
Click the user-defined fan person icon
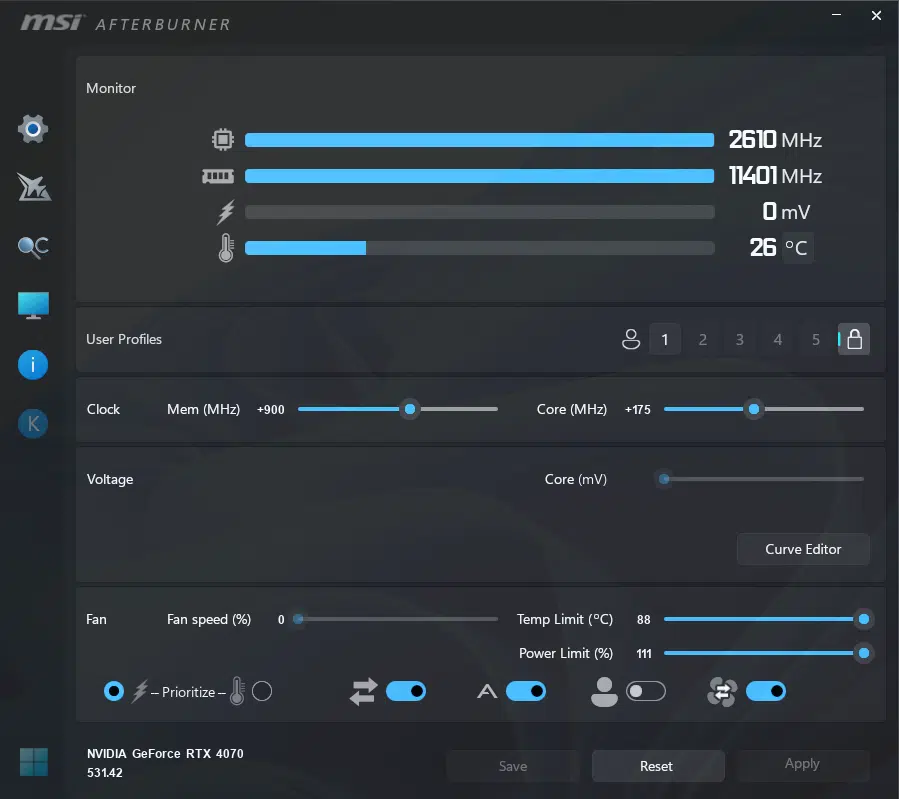604,692
